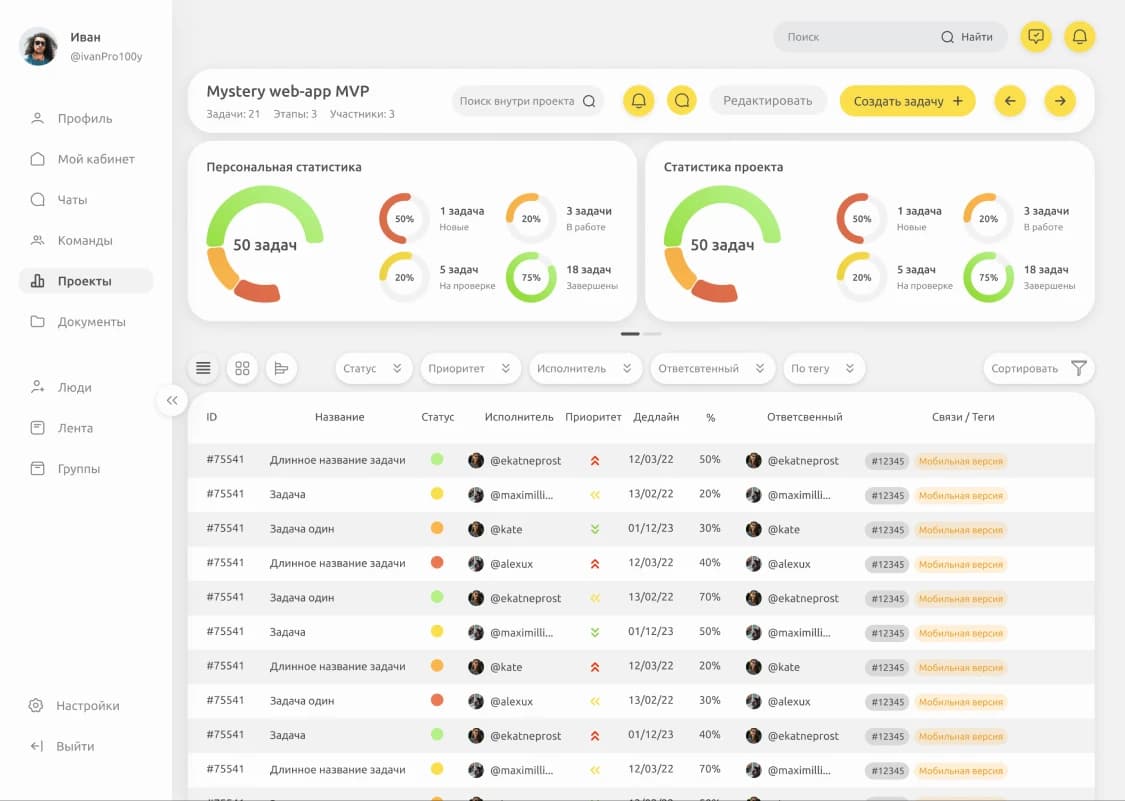The height and width of the screenshot is (801, 1125).
Task: Open the messages icon in the top bar
Action: point(1036,37)
